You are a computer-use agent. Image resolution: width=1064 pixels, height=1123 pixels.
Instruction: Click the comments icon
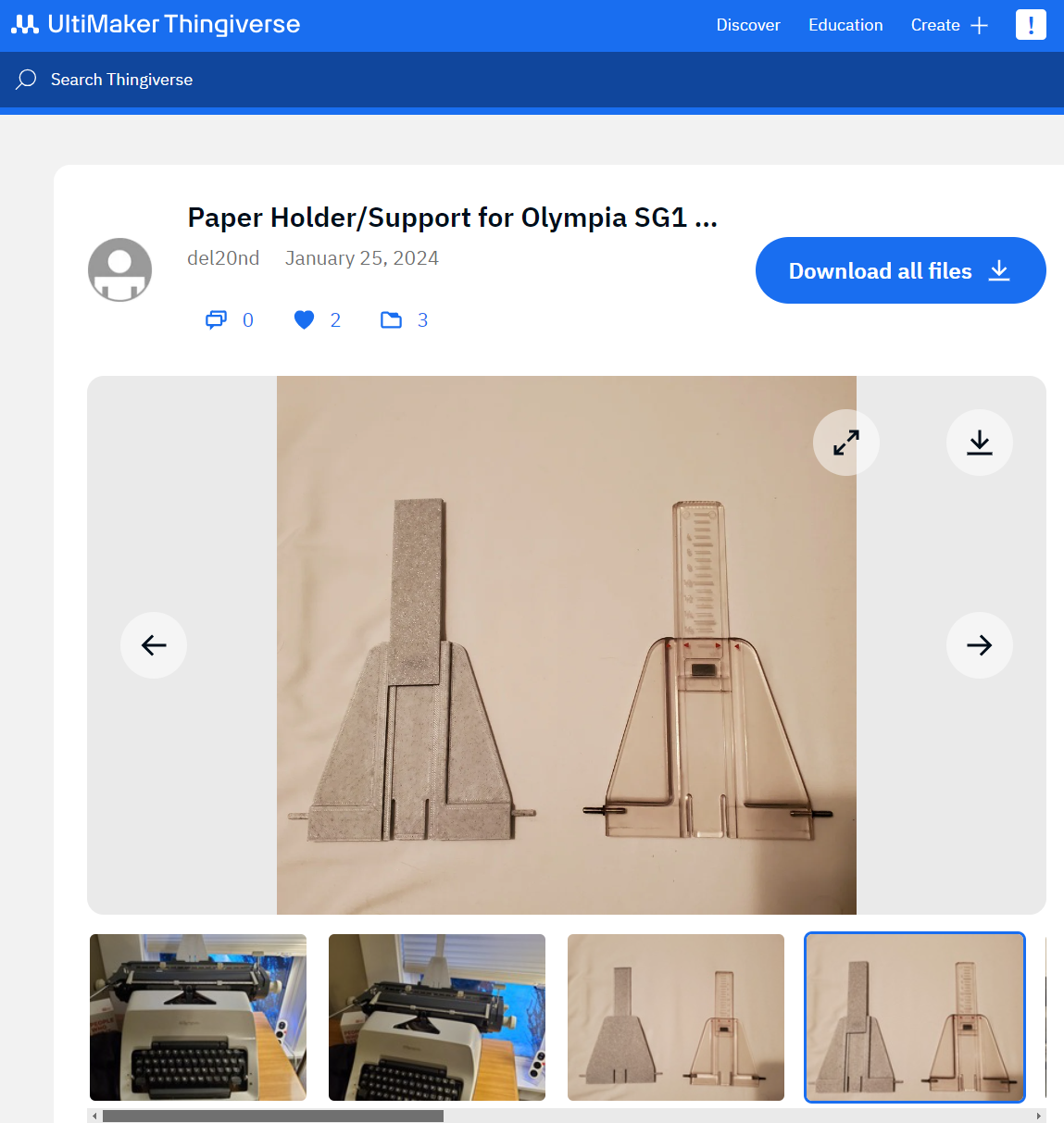click(x=216, y=320)
